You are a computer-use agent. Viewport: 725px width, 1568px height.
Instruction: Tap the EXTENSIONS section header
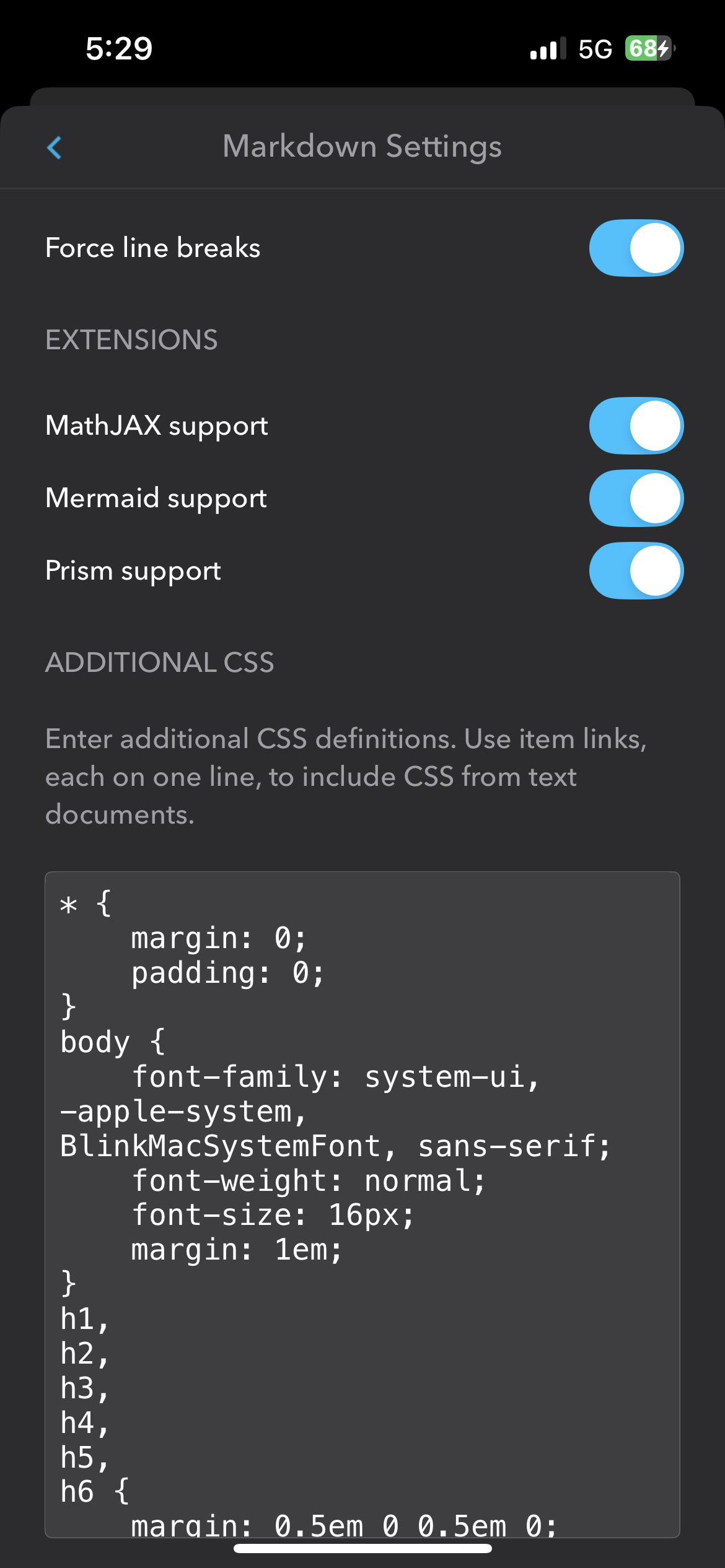coord(131,339)
